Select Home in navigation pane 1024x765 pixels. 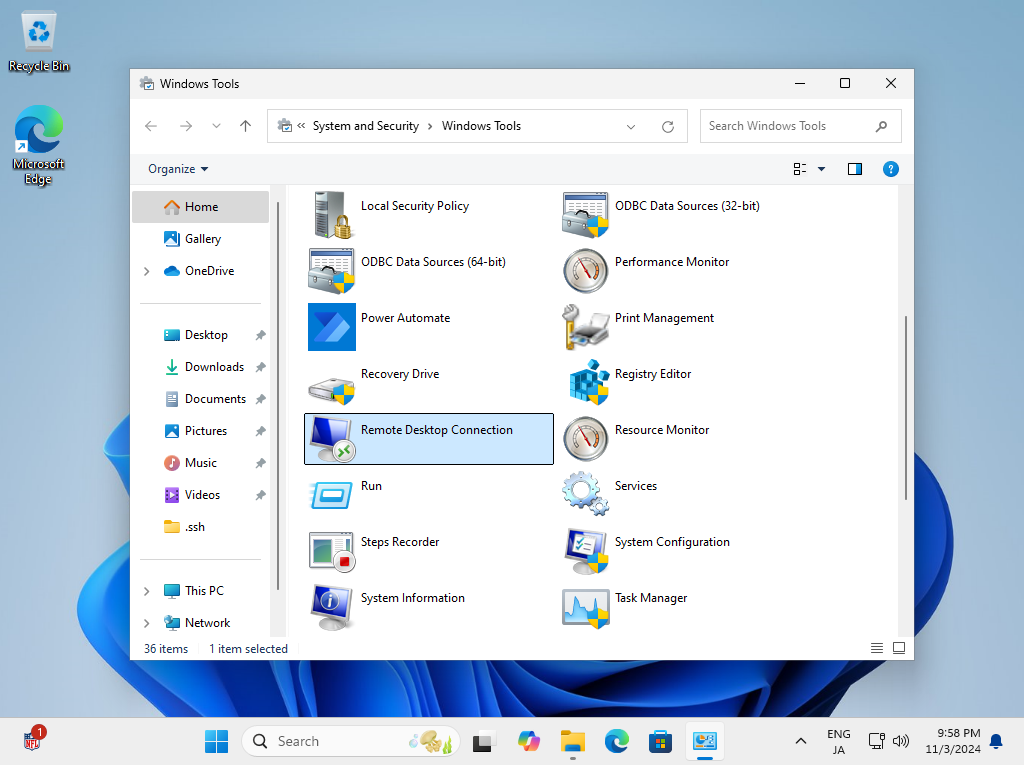[200, 207]
